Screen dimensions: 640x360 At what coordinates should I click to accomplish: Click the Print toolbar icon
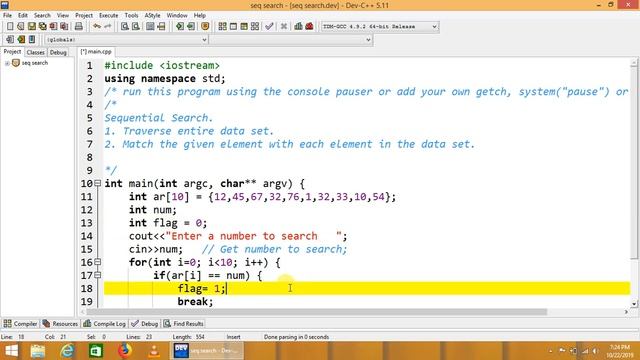(x=79, y=27)
